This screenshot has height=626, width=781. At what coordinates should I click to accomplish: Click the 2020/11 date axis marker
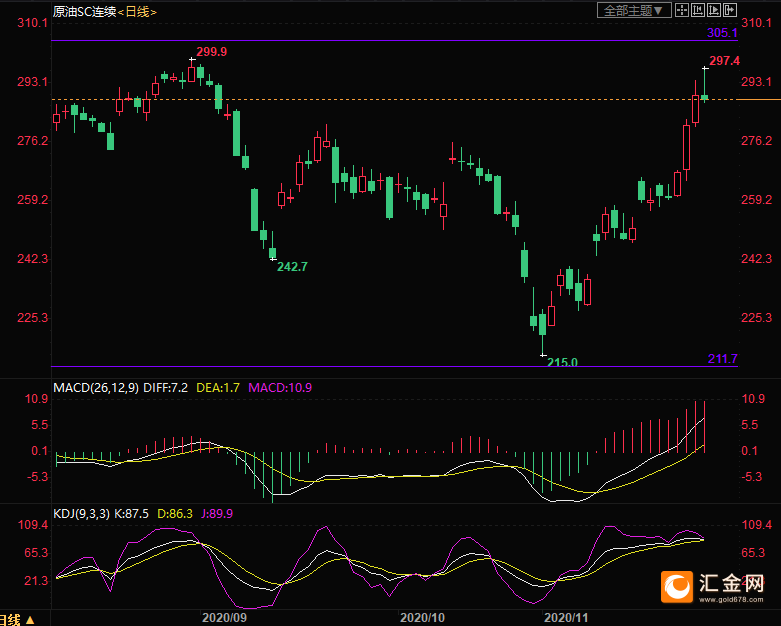click(x=566, y=618)
